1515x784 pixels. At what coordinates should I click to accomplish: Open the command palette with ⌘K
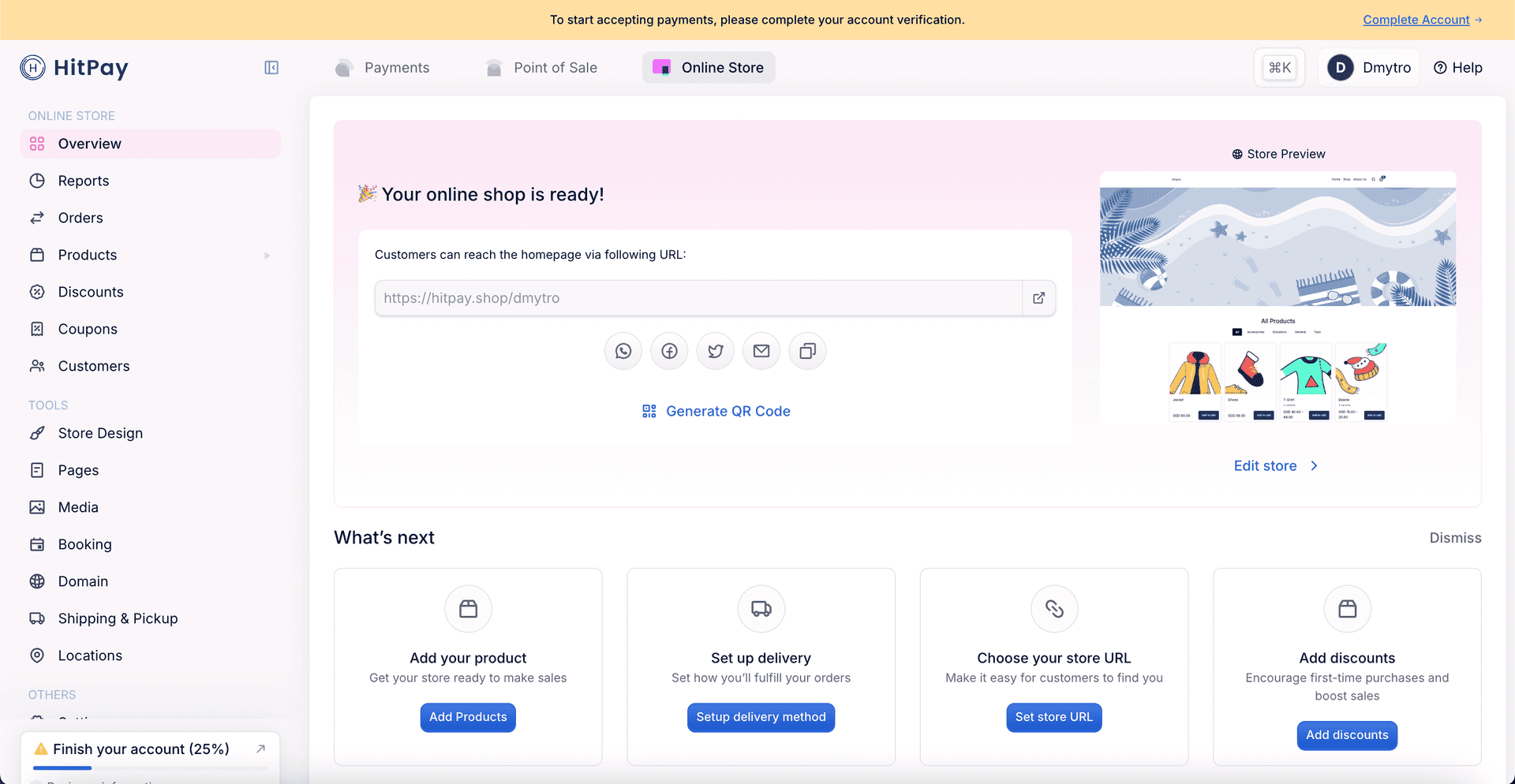click(1279, 67)
